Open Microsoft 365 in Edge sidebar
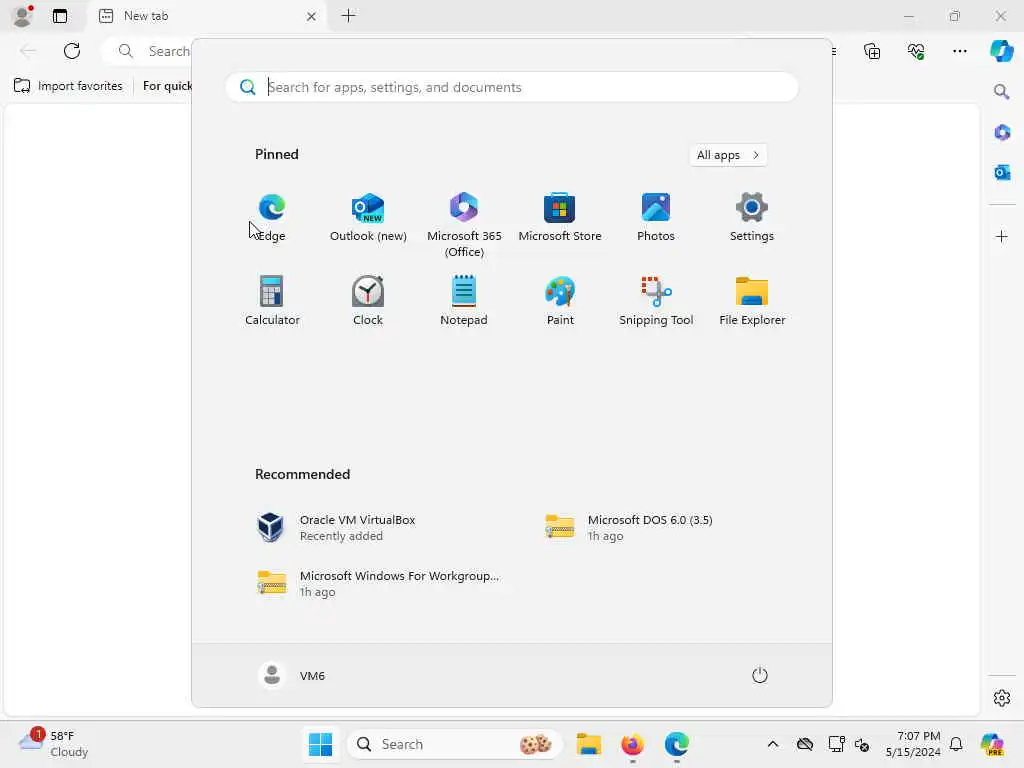The image size is (1024, 768). 1002,132
